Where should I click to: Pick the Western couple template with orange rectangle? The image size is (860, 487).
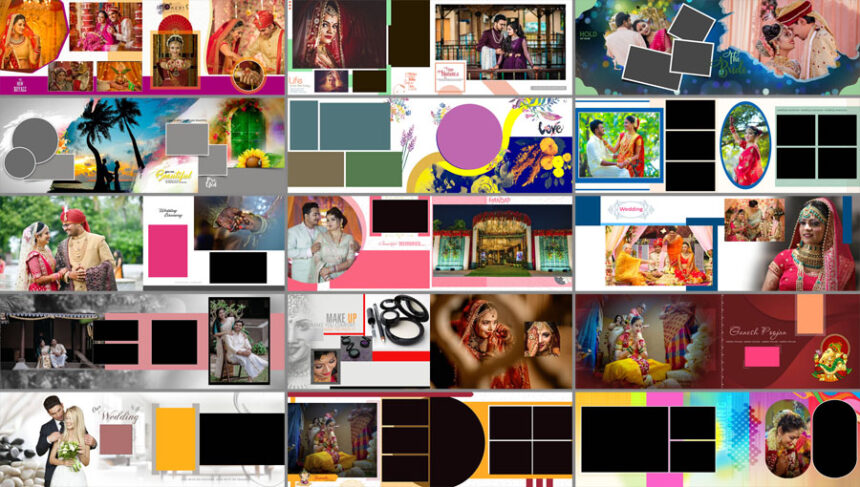click(x=143, y=439)
